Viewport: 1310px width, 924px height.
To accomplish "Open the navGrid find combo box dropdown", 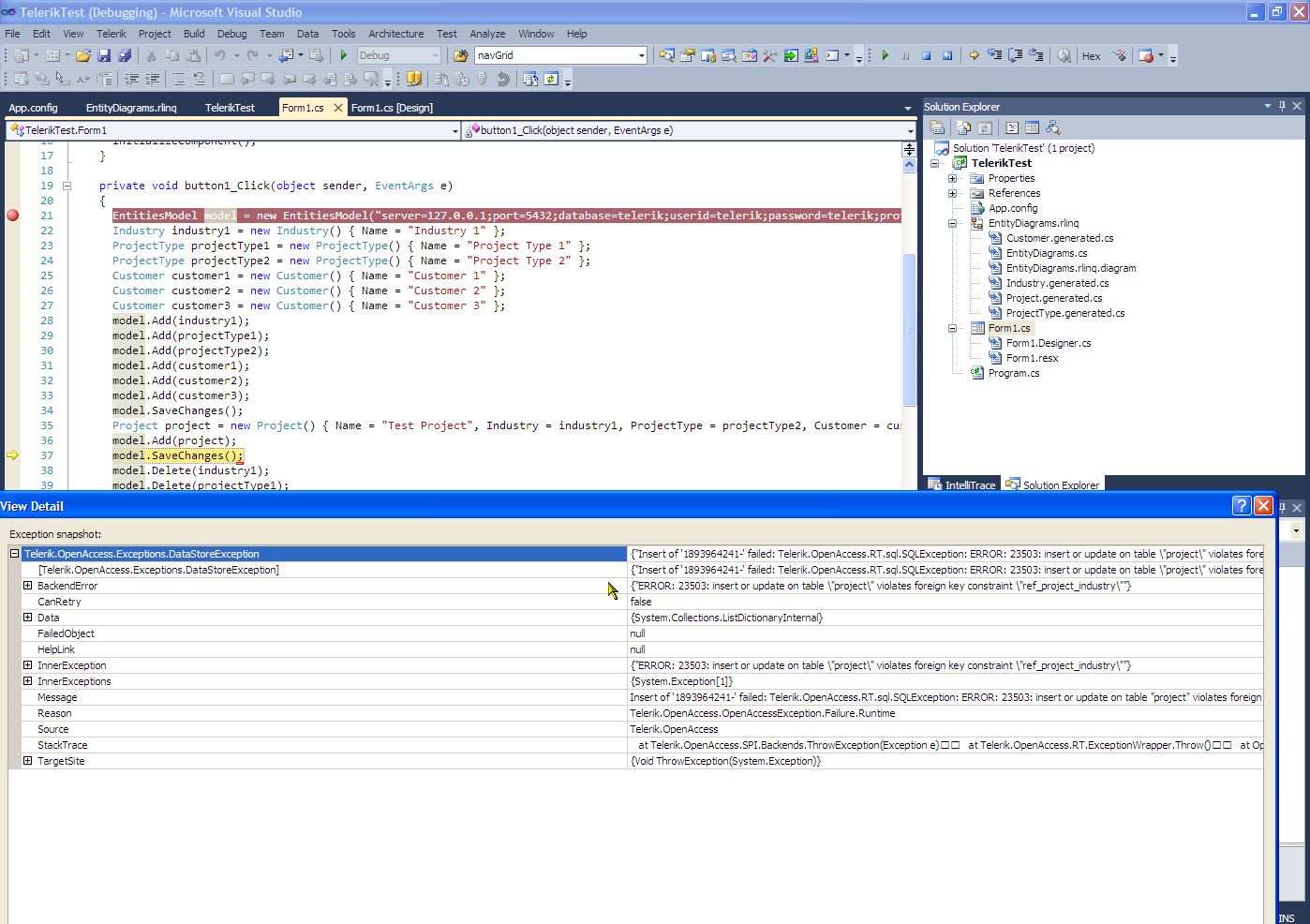I will pos(641,56).
